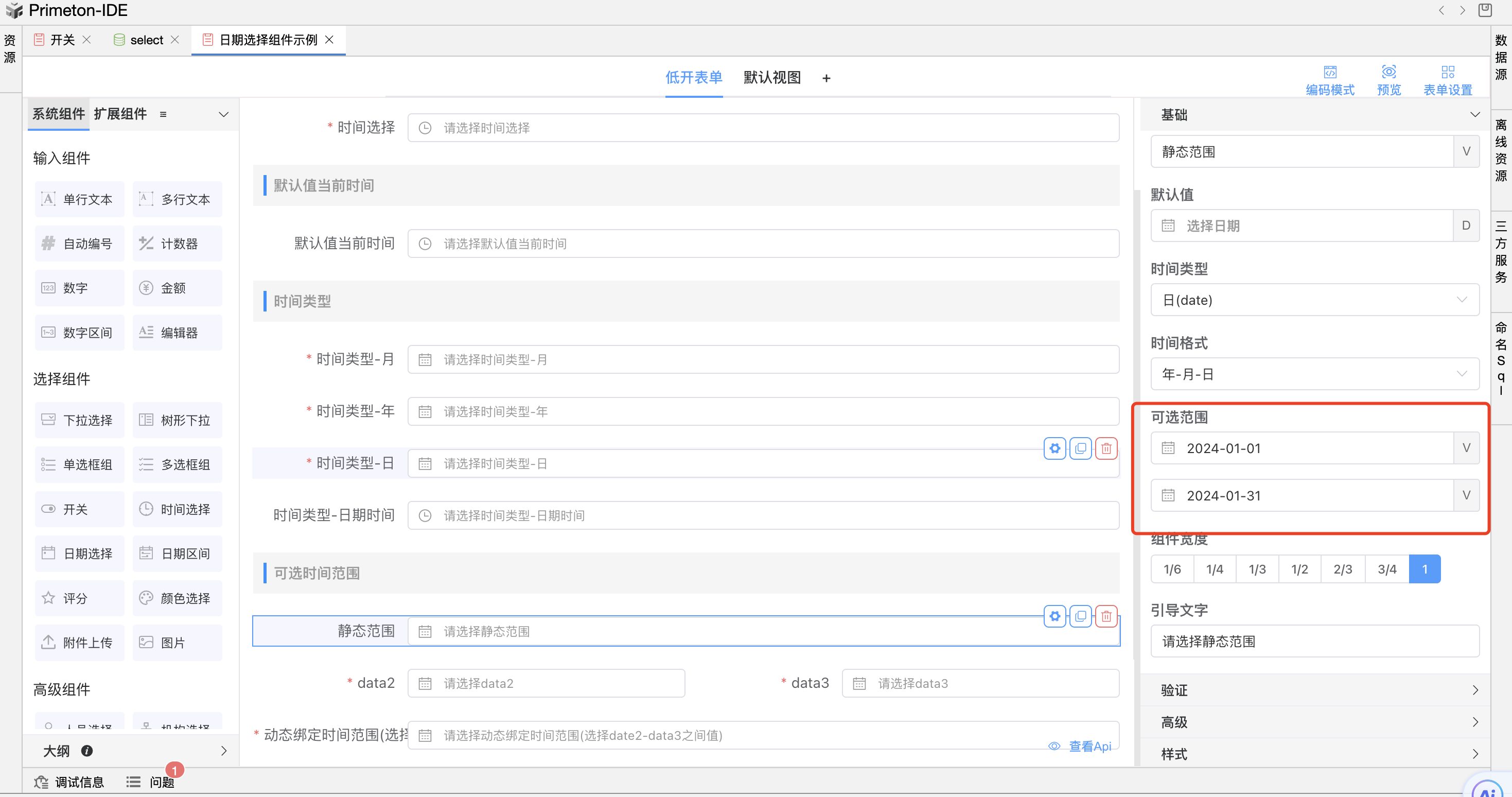Switch to the select tab
The width and height of the screenshot is (1512, 797).
coord(146,40)
